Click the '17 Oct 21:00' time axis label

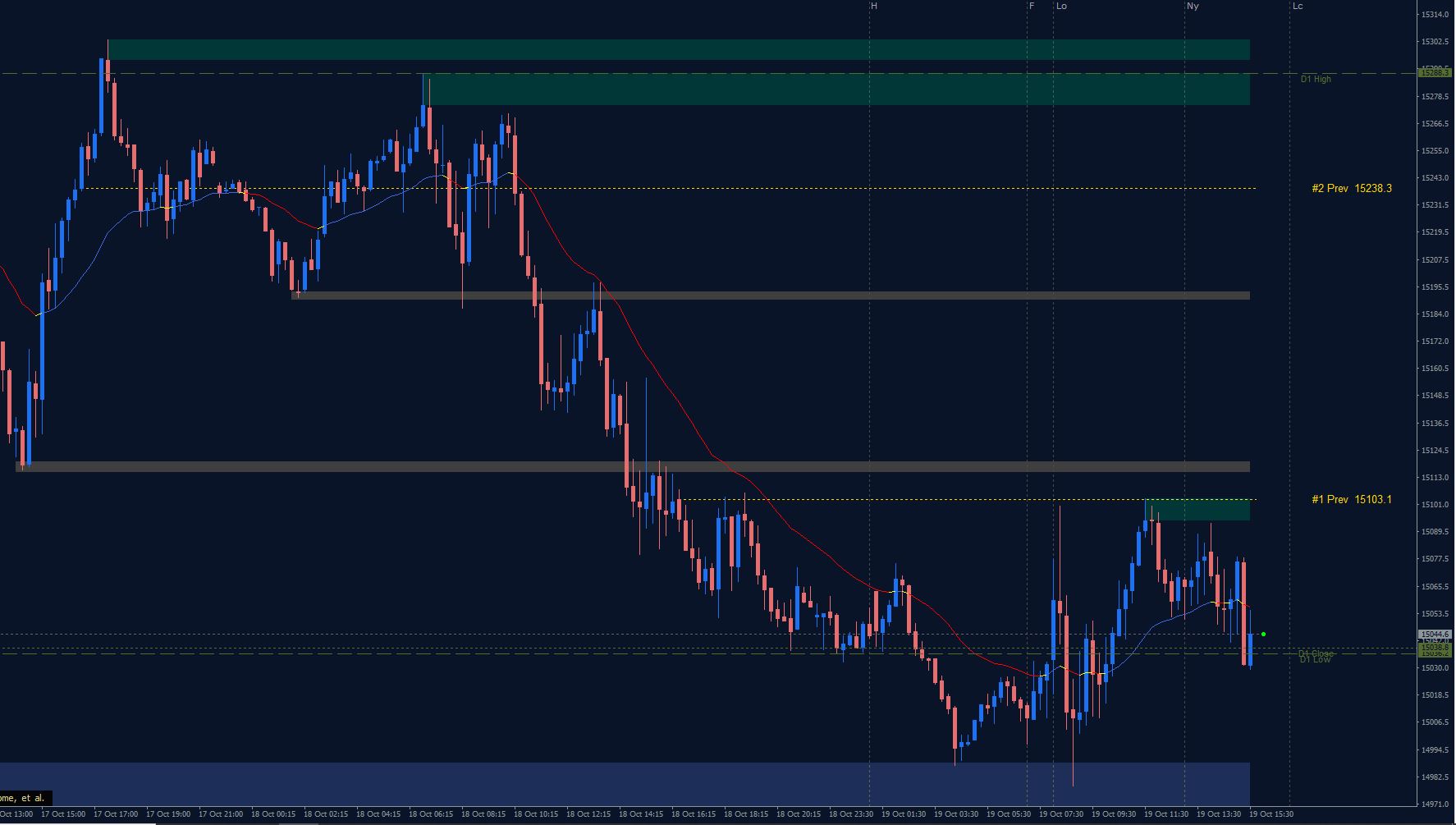[x=221, y=814]
